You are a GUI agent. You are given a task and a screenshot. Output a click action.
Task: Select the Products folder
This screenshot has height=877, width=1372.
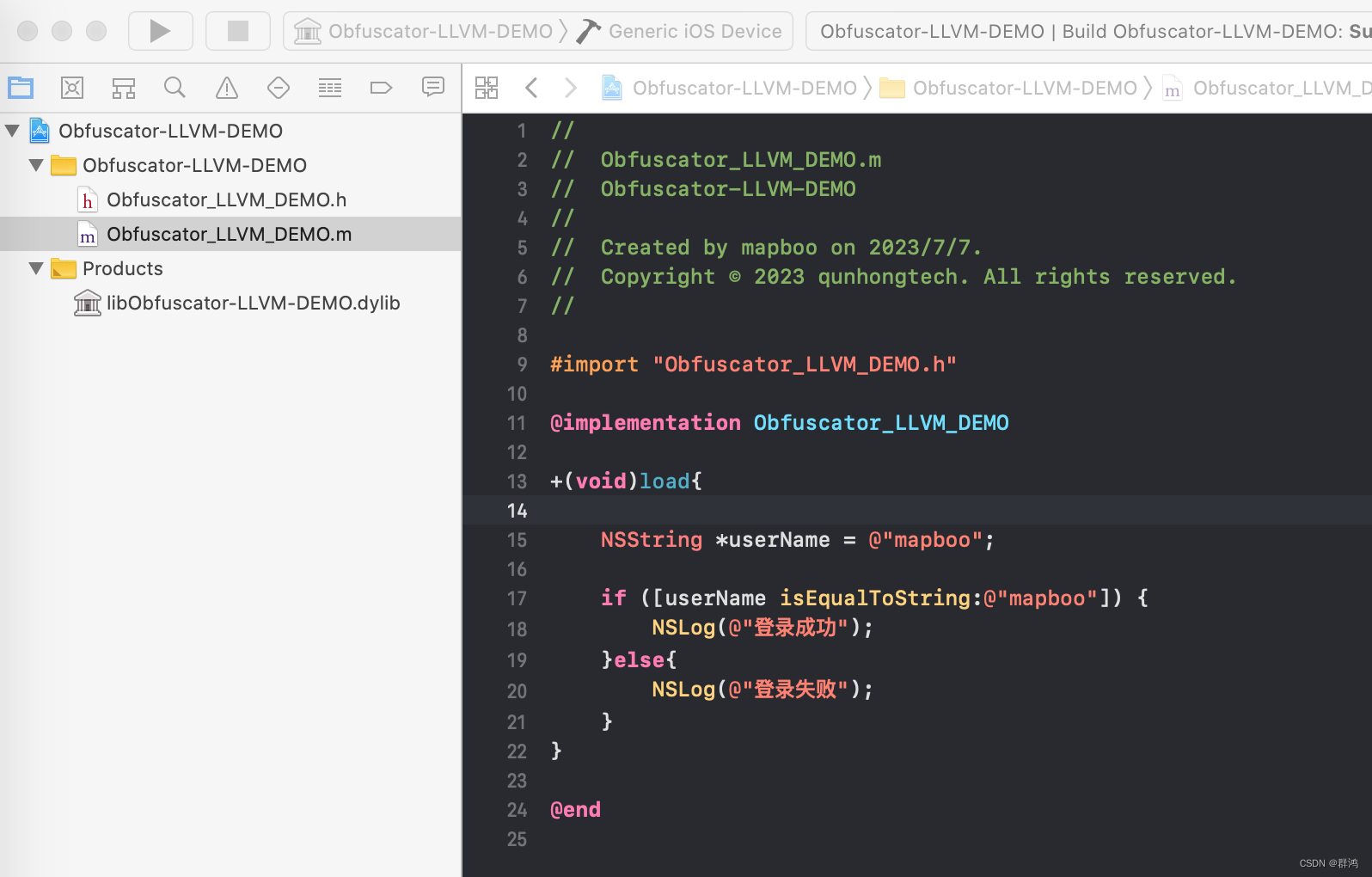123,268
